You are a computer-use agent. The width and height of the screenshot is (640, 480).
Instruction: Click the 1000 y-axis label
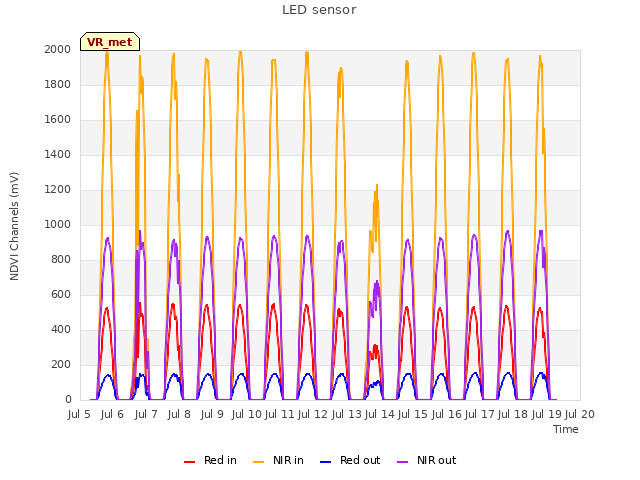point(58,224)
